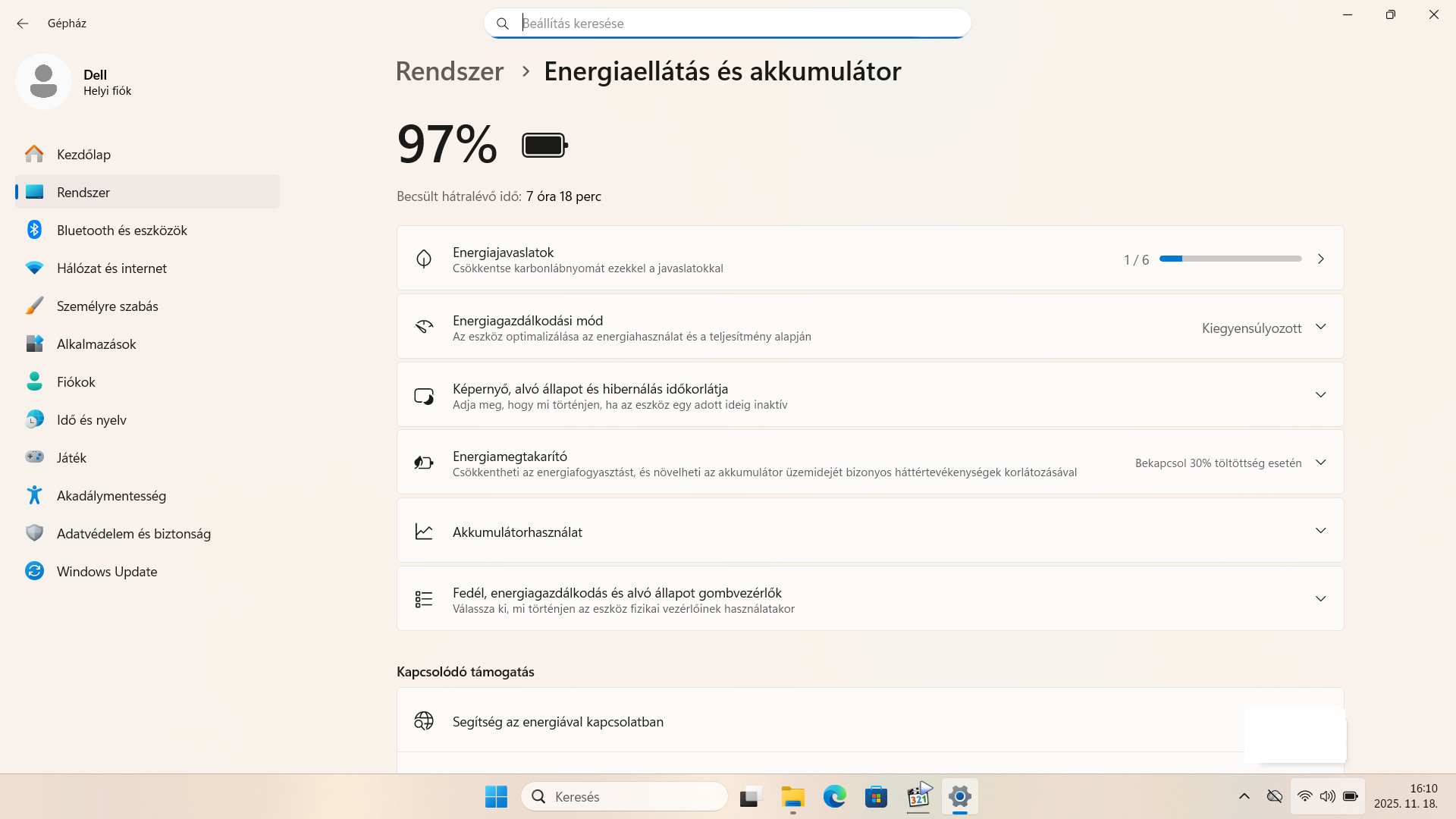Viewport: 1456px width, 819px height.
Task: Click the Windows Update sidebar icon
Action: point(34,571)
